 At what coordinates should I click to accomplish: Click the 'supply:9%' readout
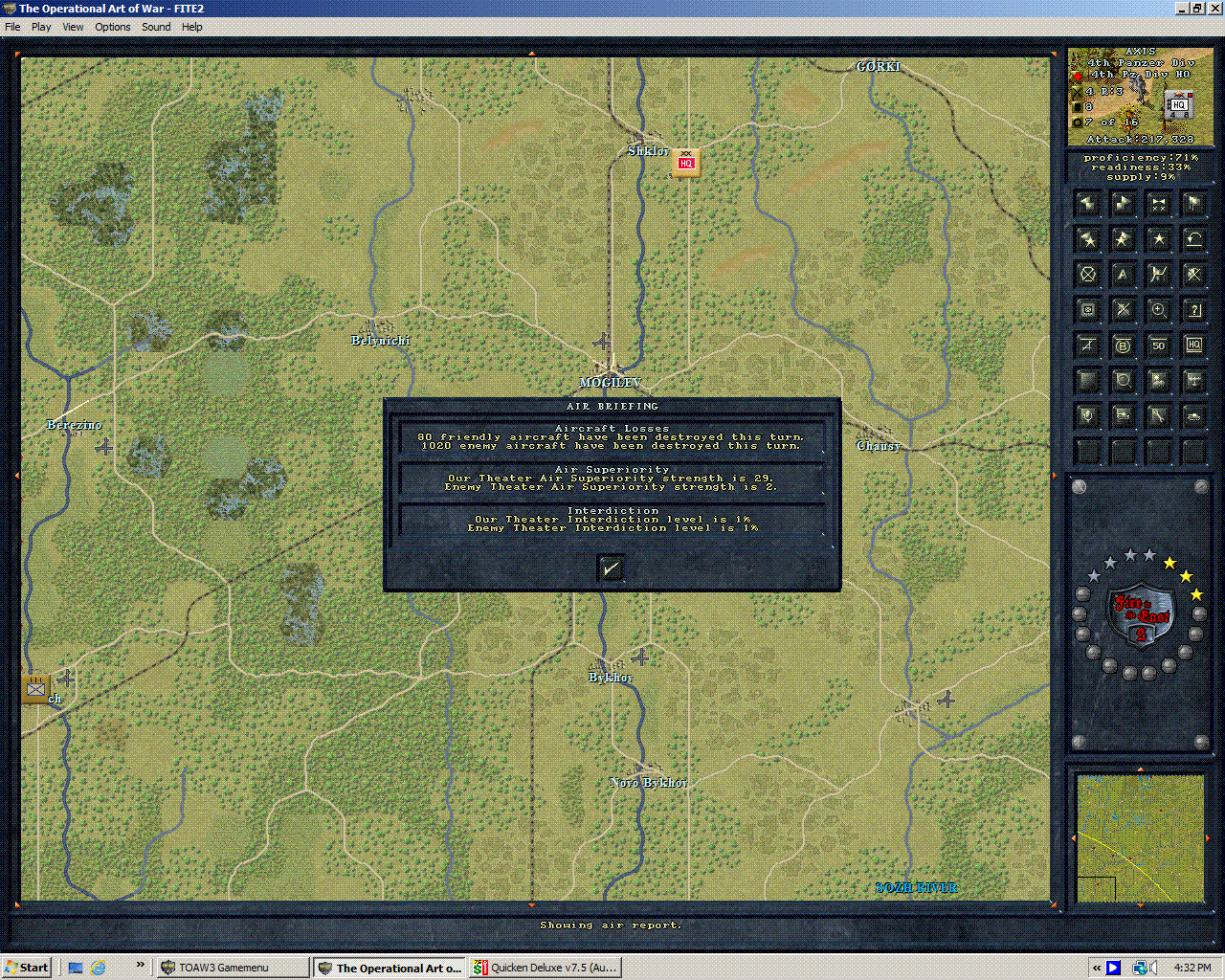pyautogui.click(x=1141, y=177)
